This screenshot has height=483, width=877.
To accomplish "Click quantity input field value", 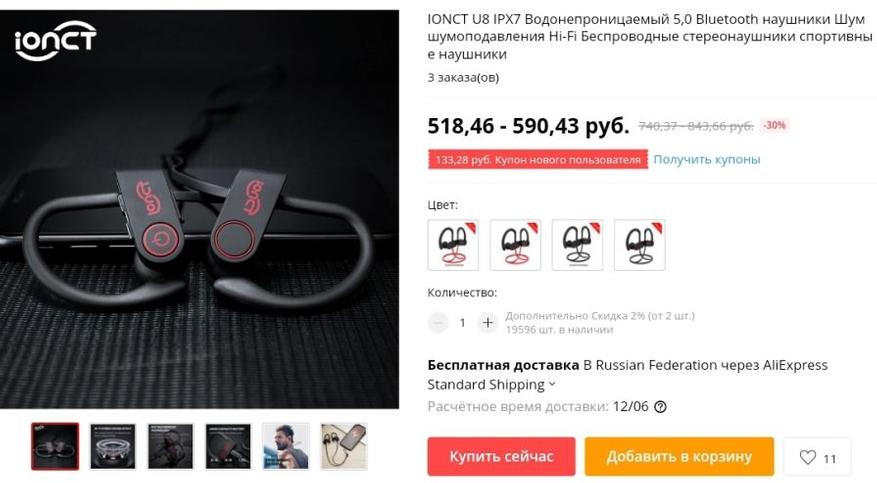I will pos(463,323).
